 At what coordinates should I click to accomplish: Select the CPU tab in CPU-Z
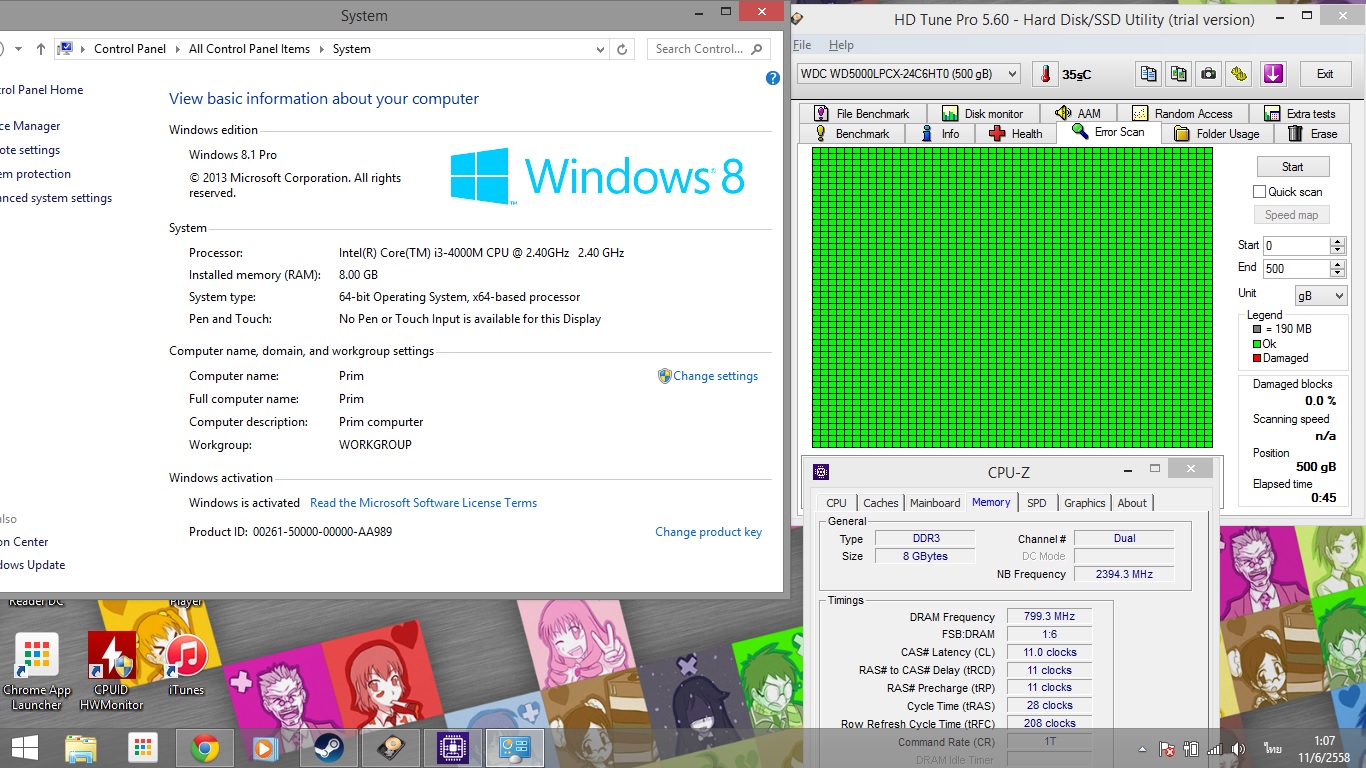[x=836, y=503]
